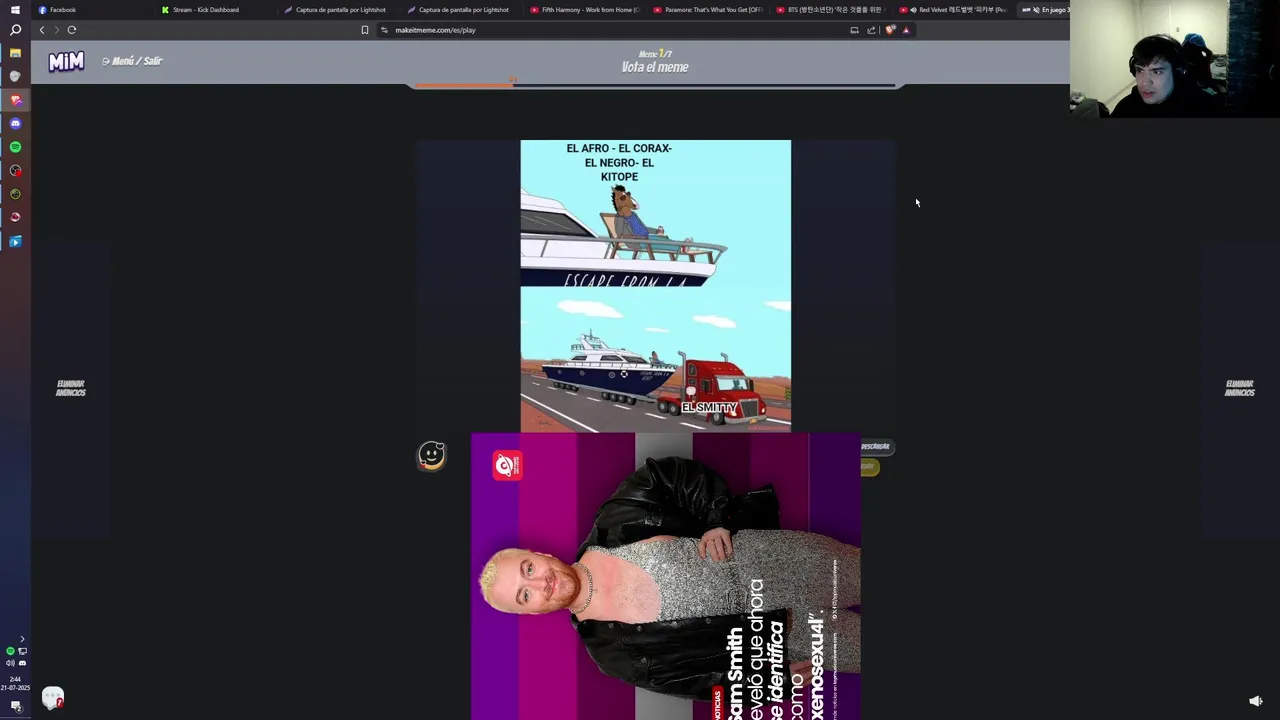Image resolution: width=1280 pixels, height=720 pixels.
Task: Click the Vota el meme heading
Action: click(x=655, y=67)
